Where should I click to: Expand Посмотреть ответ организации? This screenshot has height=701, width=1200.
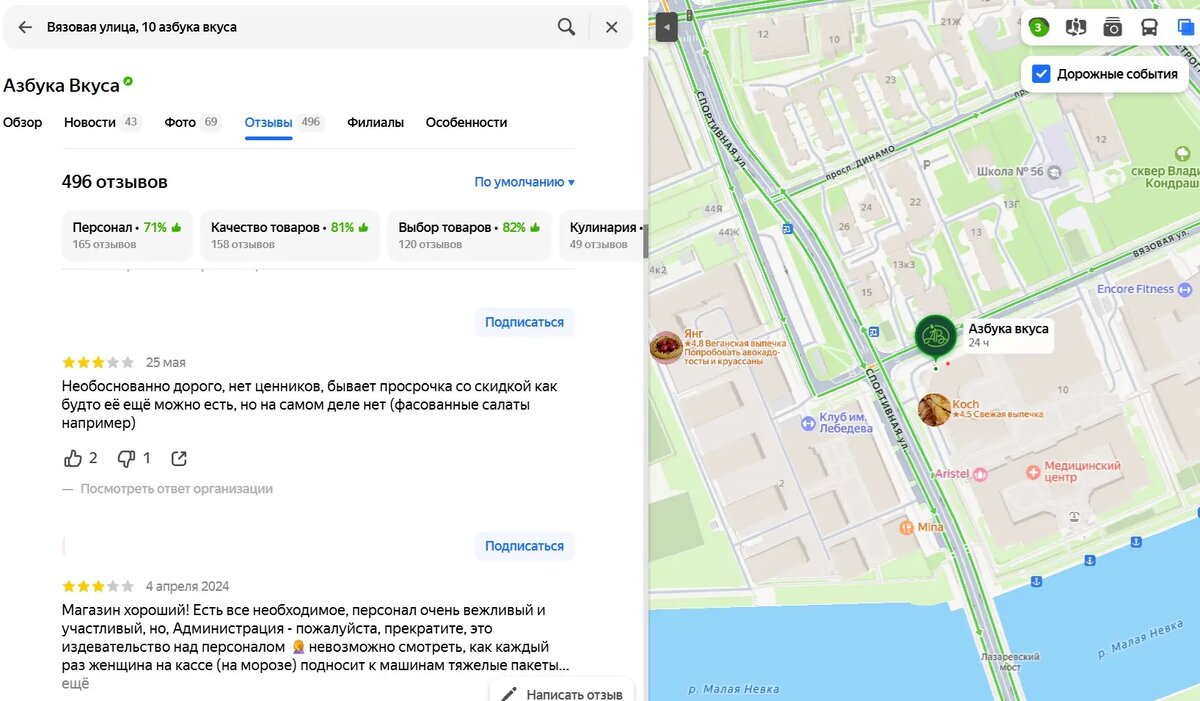coord(176,489)
